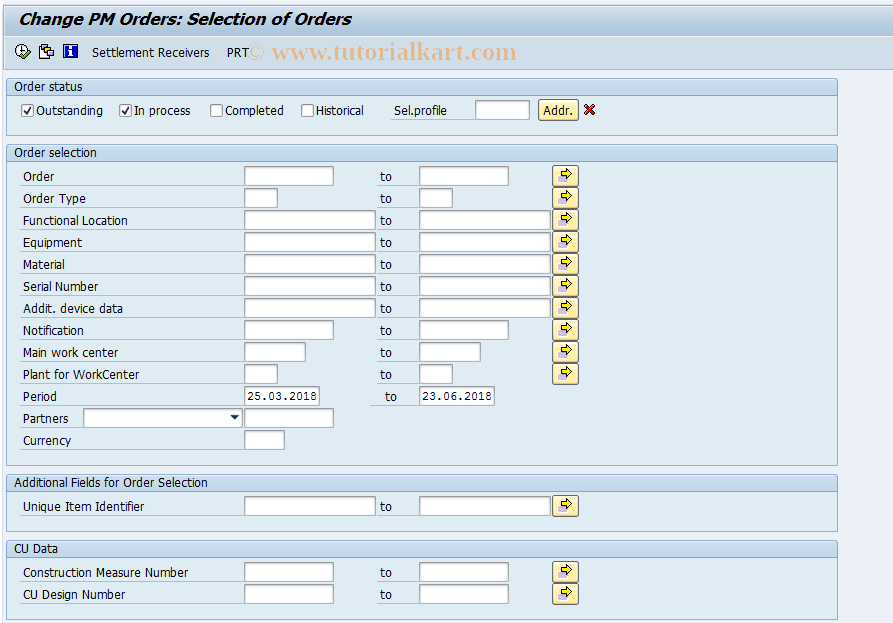Screen dimensions: 893x623
Task: Open multiple selection for Construction Measure Number
Action: (x=565, y=571)
